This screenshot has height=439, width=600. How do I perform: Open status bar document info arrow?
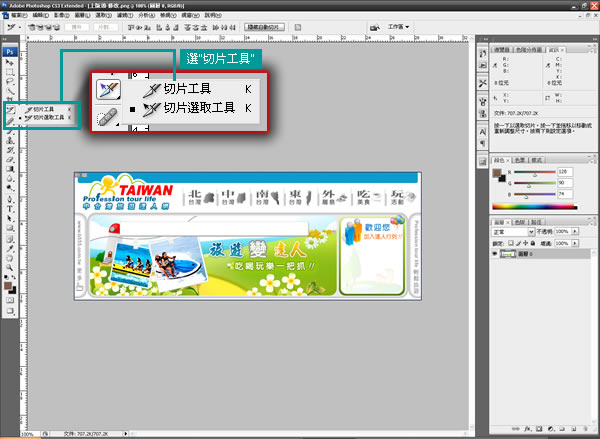point(125,434)
